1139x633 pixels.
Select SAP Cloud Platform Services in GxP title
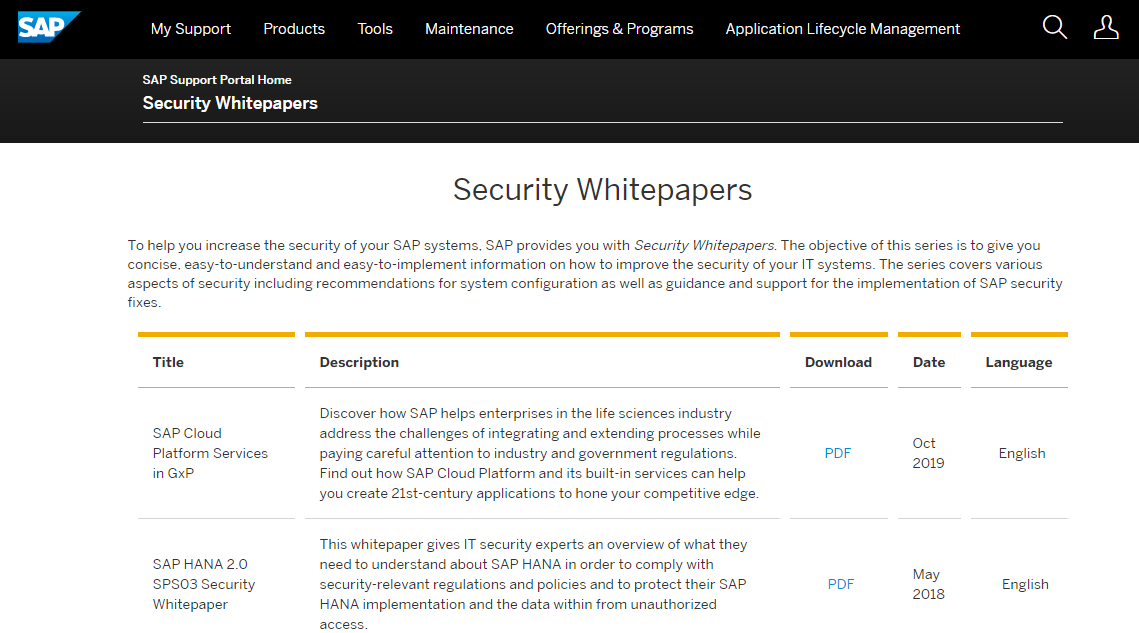[210, 453]
